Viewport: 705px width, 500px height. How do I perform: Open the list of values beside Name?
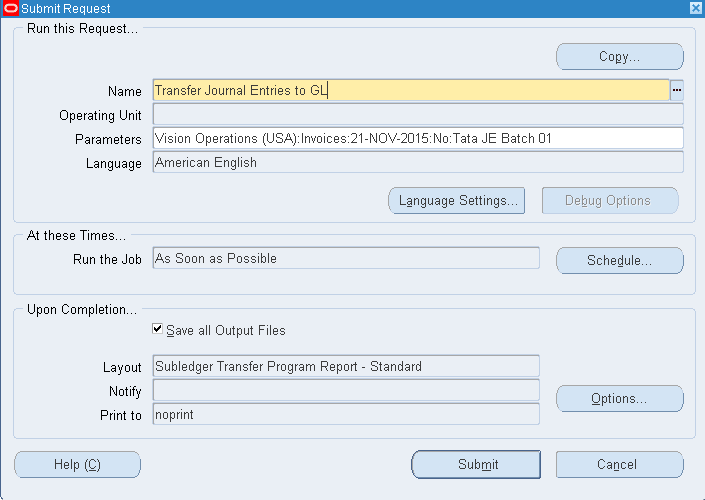pos(676,91)
